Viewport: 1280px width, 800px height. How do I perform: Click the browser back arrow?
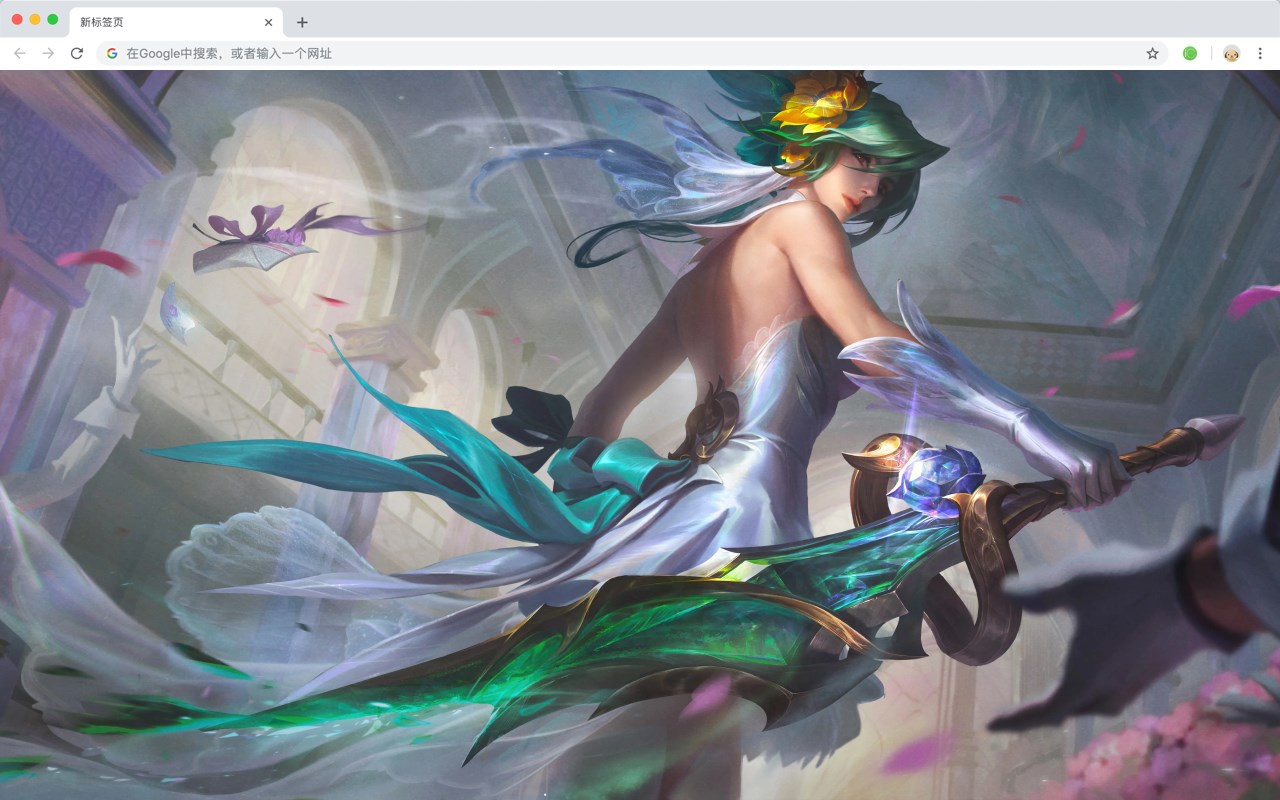click(20, 53)
